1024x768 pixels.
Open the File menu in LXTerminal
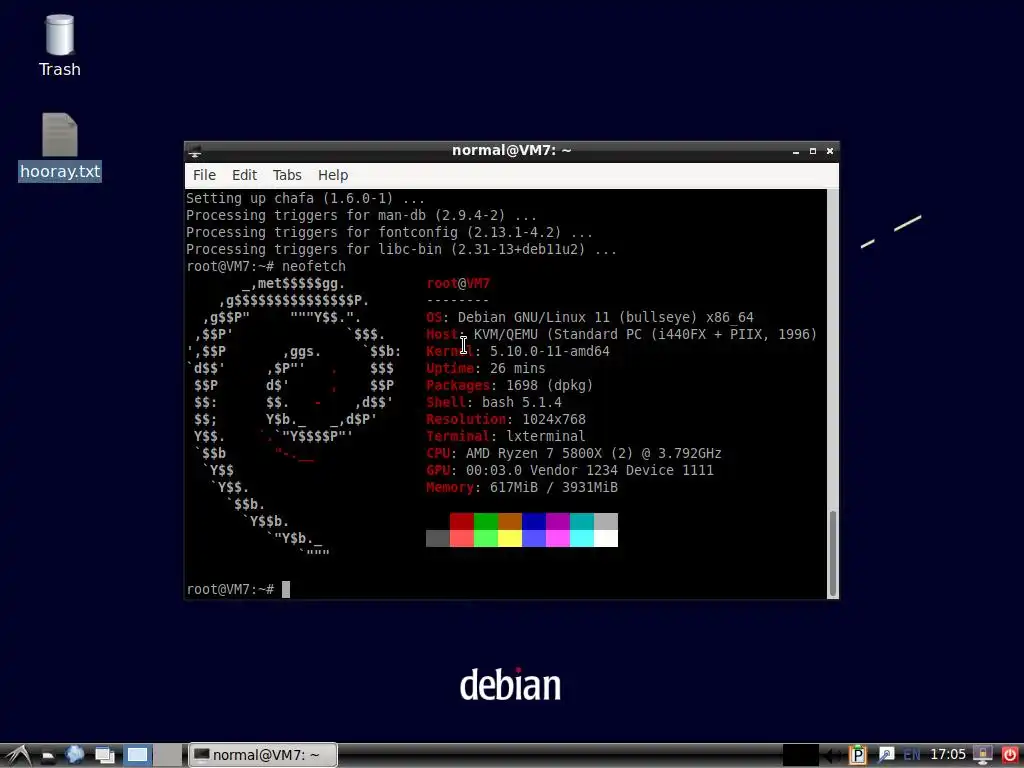pyautogui.click(x=204, y=175)
